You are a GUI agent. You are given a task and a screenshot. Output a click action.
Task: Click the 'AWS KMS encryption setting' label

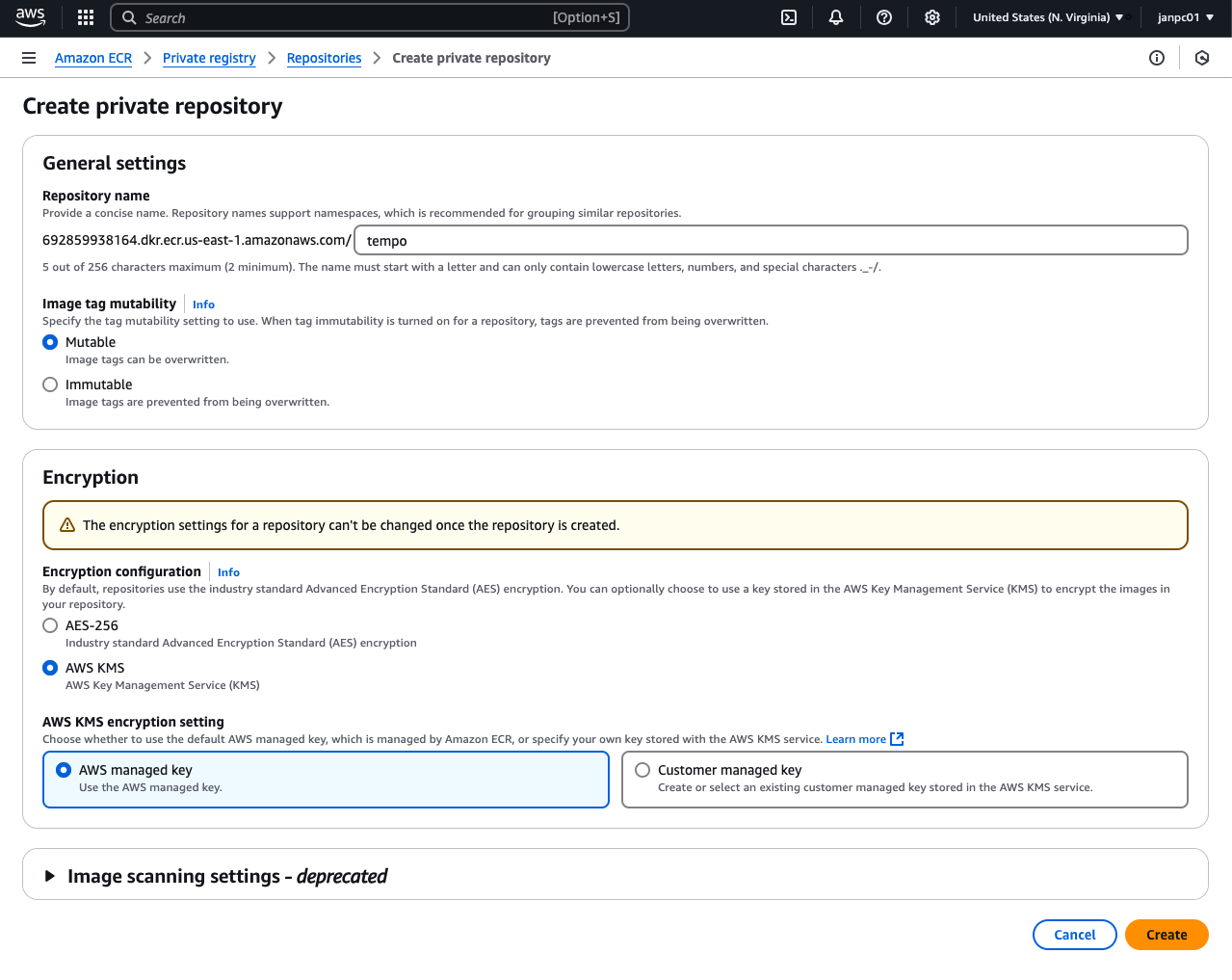pyautogui.click(x=133, y=722)
